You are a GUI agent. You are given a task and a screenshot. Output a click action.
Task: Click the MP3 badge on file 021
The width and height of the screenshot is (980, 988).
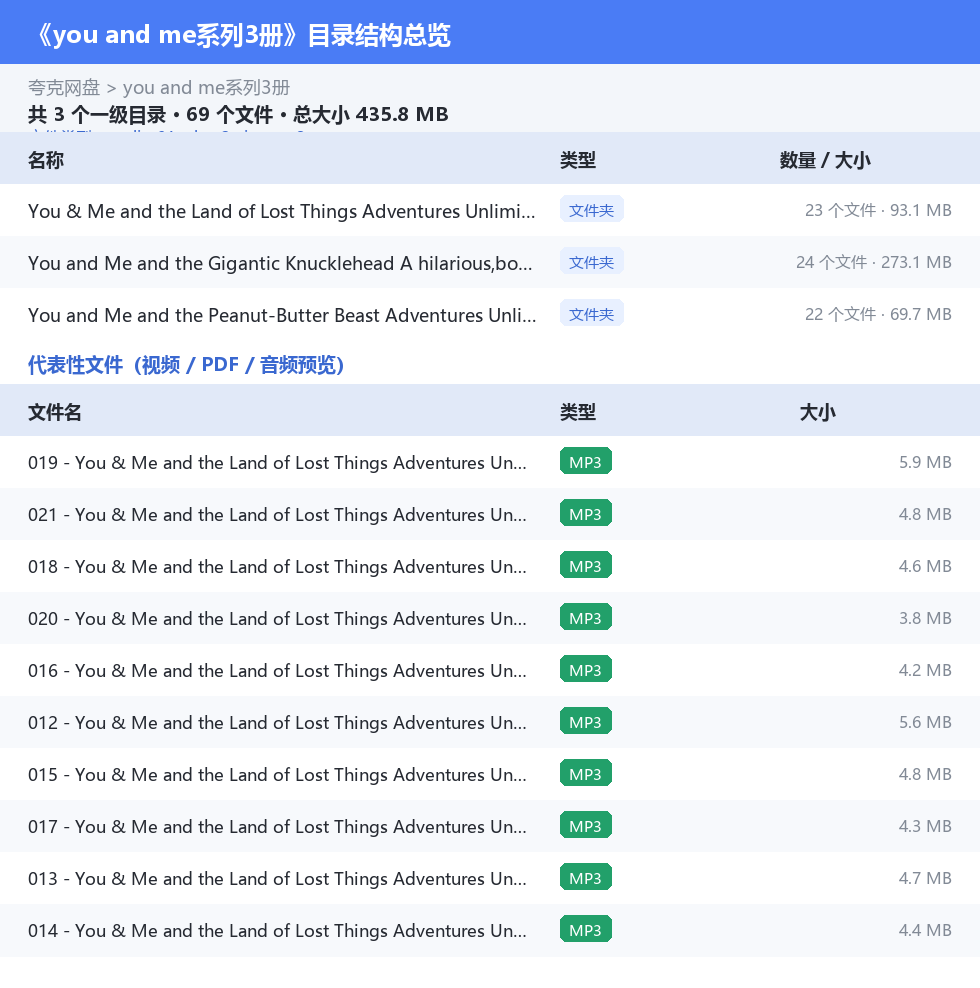(585, 514)
